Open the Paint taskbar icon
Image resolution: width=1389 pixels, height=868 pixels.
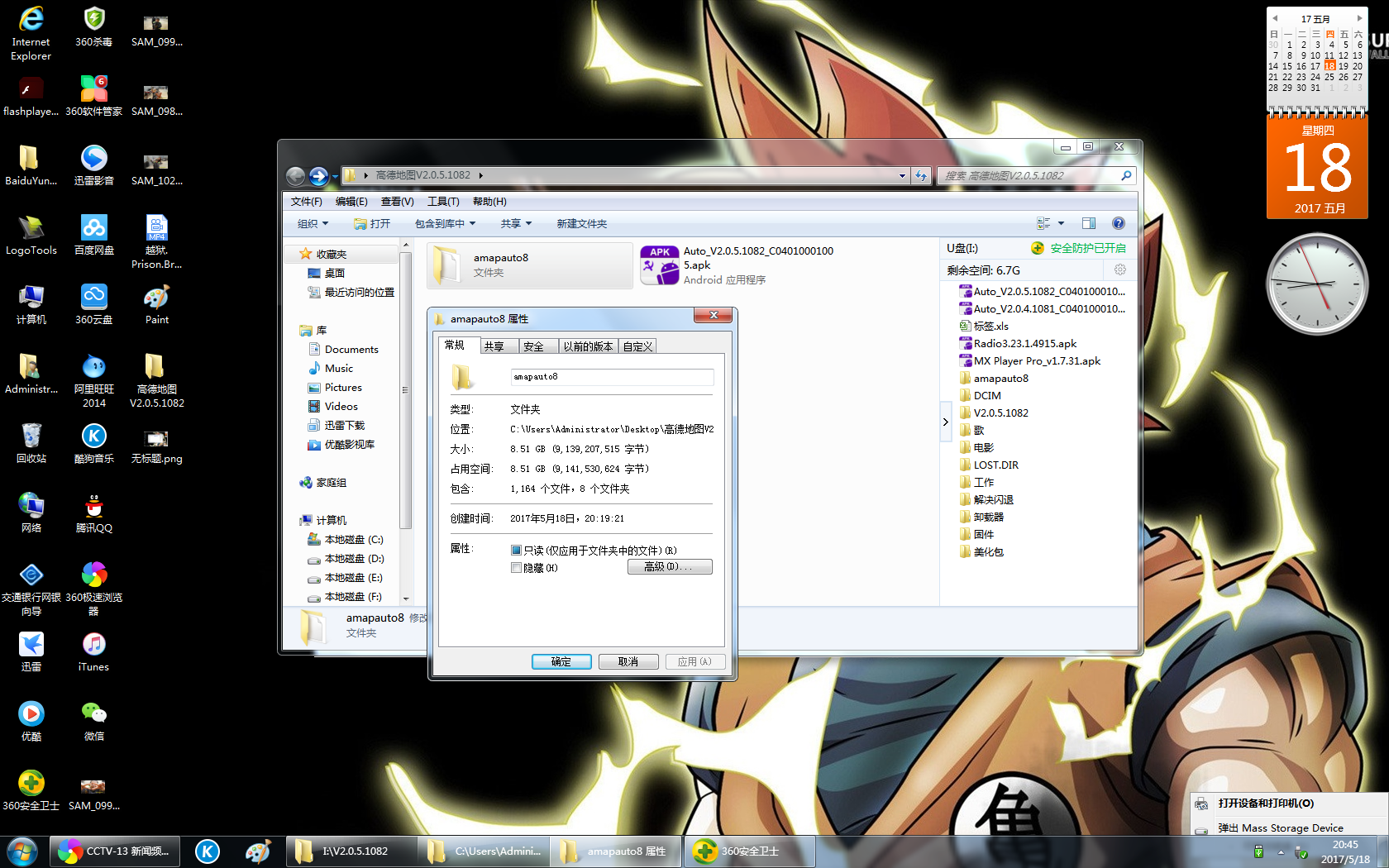coord(258,851)
